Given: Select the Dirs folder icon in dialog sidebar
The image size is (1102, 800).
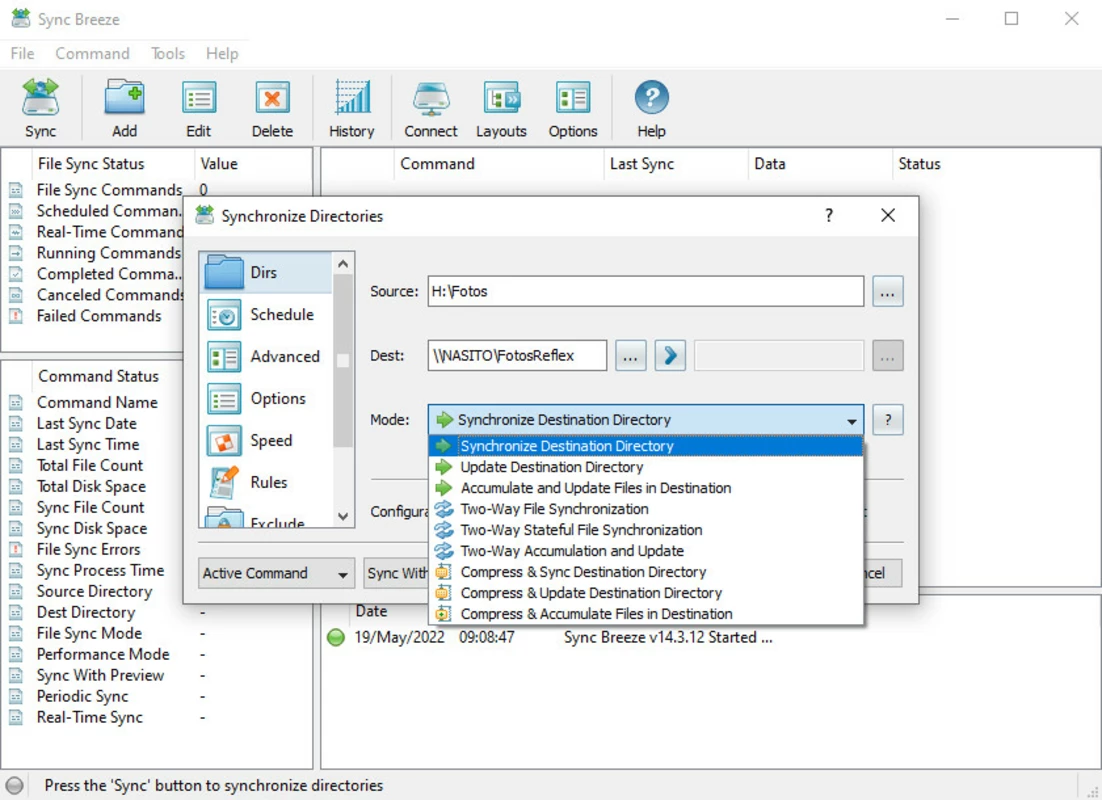Looking at the screenshot, I should click(224, 272).
